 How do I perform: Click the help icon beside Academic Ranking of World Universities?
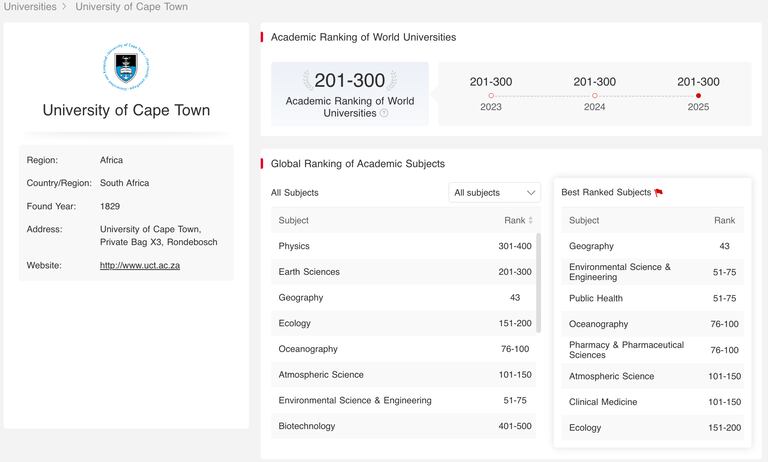(384, 113)
